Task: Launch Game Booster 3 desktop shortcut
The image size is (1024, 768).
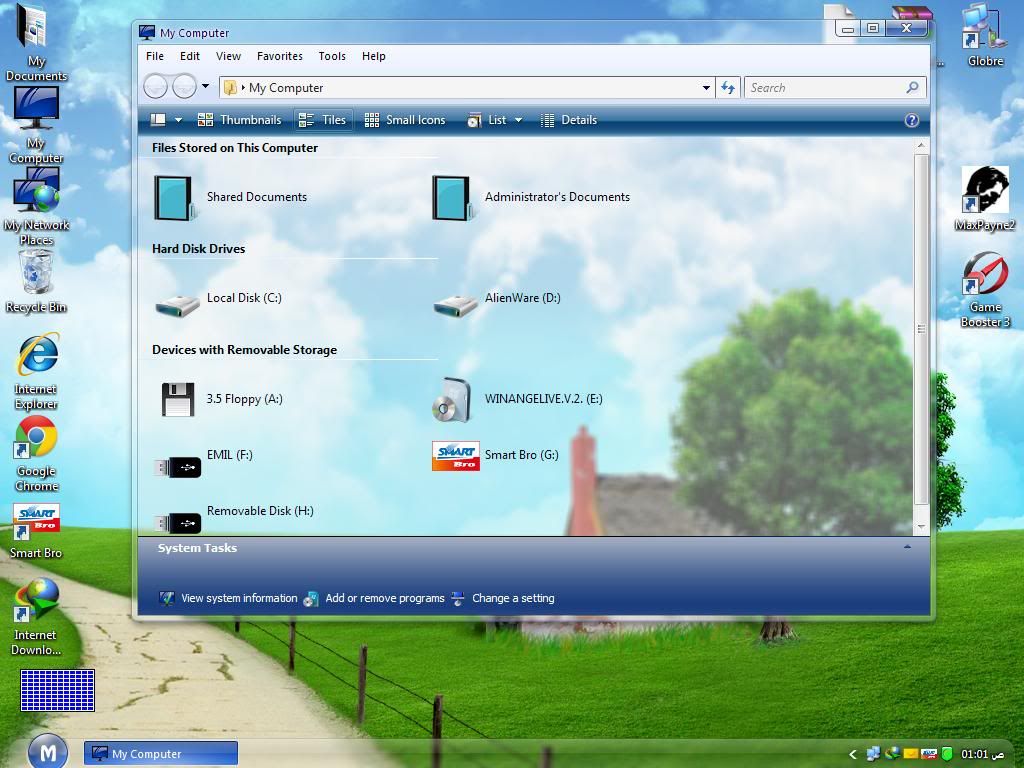Action: point(985,289)
